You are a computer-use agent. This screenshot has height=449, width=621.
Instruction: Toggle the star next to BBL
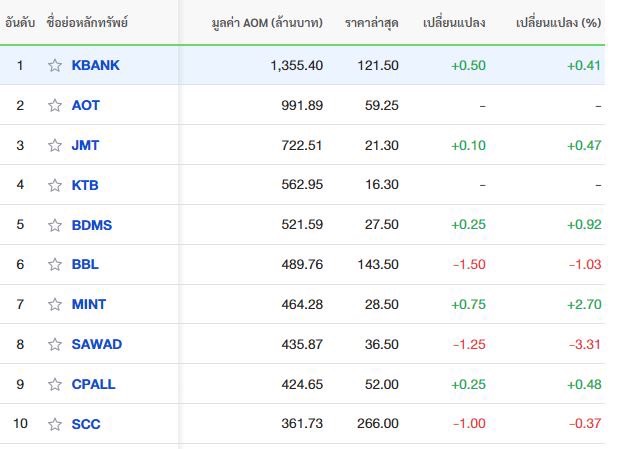tap(55, 265)
